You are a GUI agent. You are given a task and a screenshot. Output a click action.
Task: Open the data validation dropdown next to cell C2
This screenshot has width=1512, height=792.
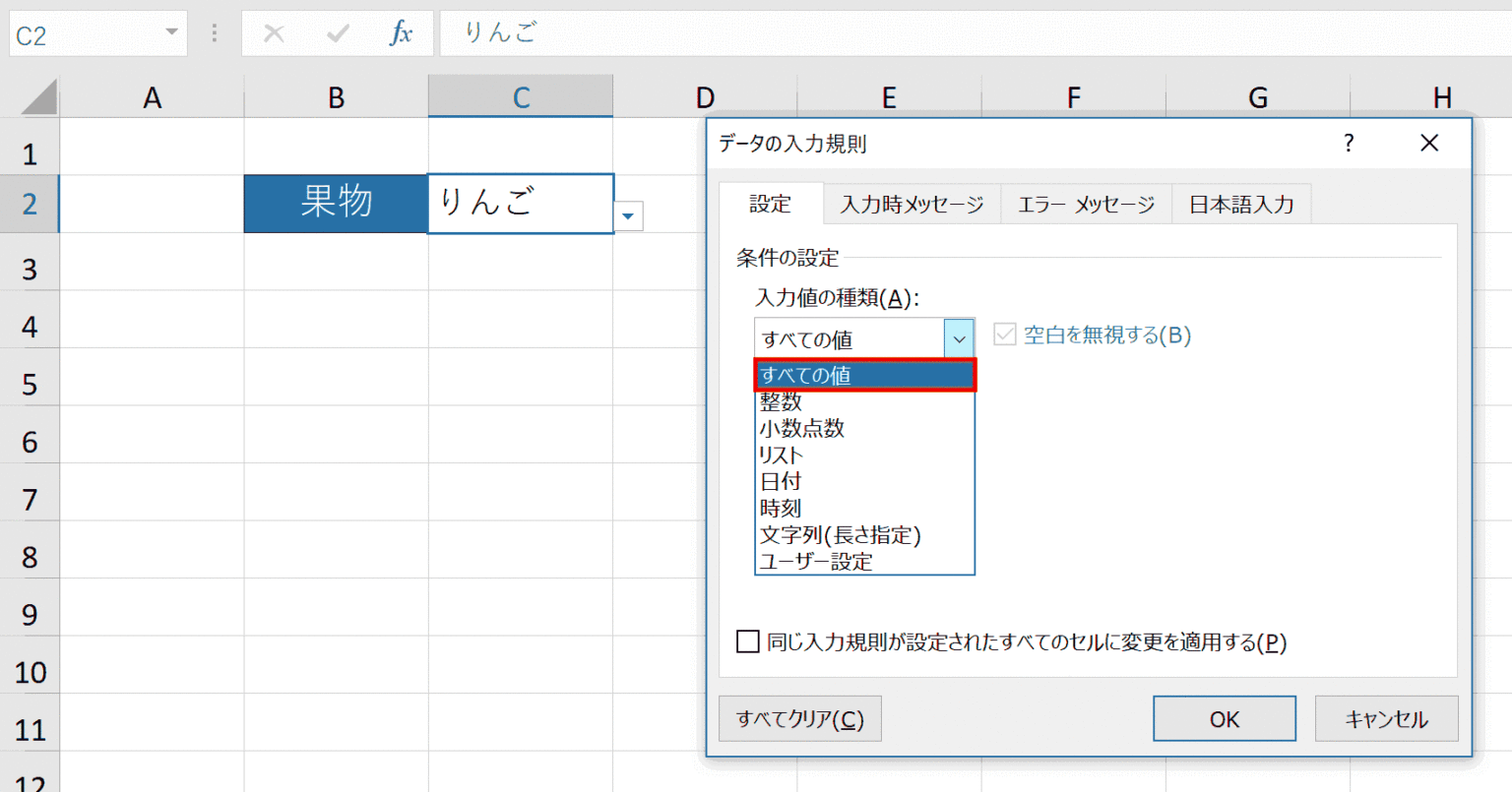628,215
